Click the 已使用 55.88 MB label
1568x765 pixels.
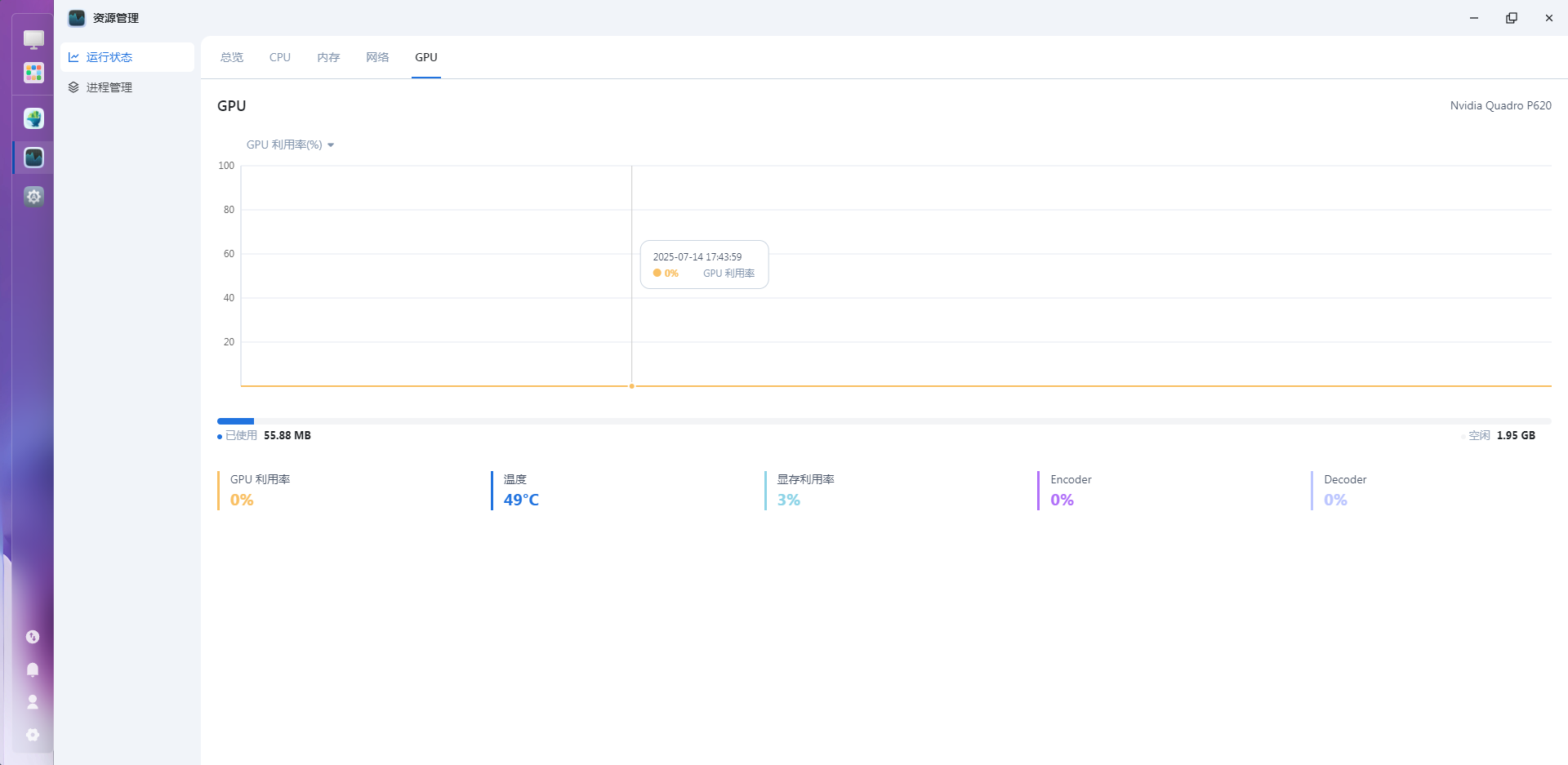tap(265, 435)
